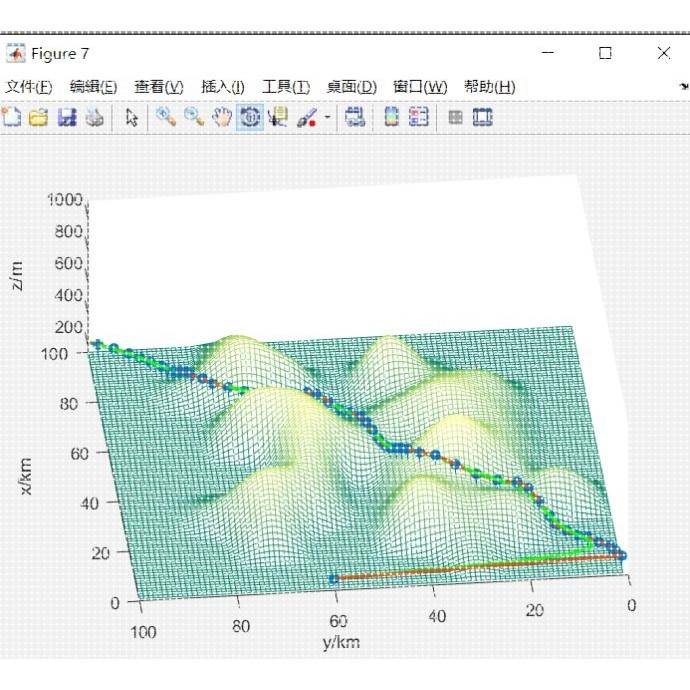Hide plot tools using the toolbar icon
This screenshot has height=690, width=690.
(455, 117)
